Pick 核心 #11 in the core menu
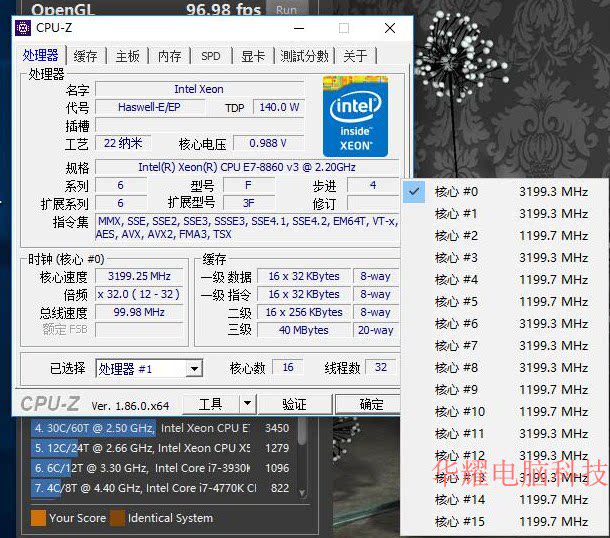The height and width of the screenshot is (538, 610). click(505, 433)
